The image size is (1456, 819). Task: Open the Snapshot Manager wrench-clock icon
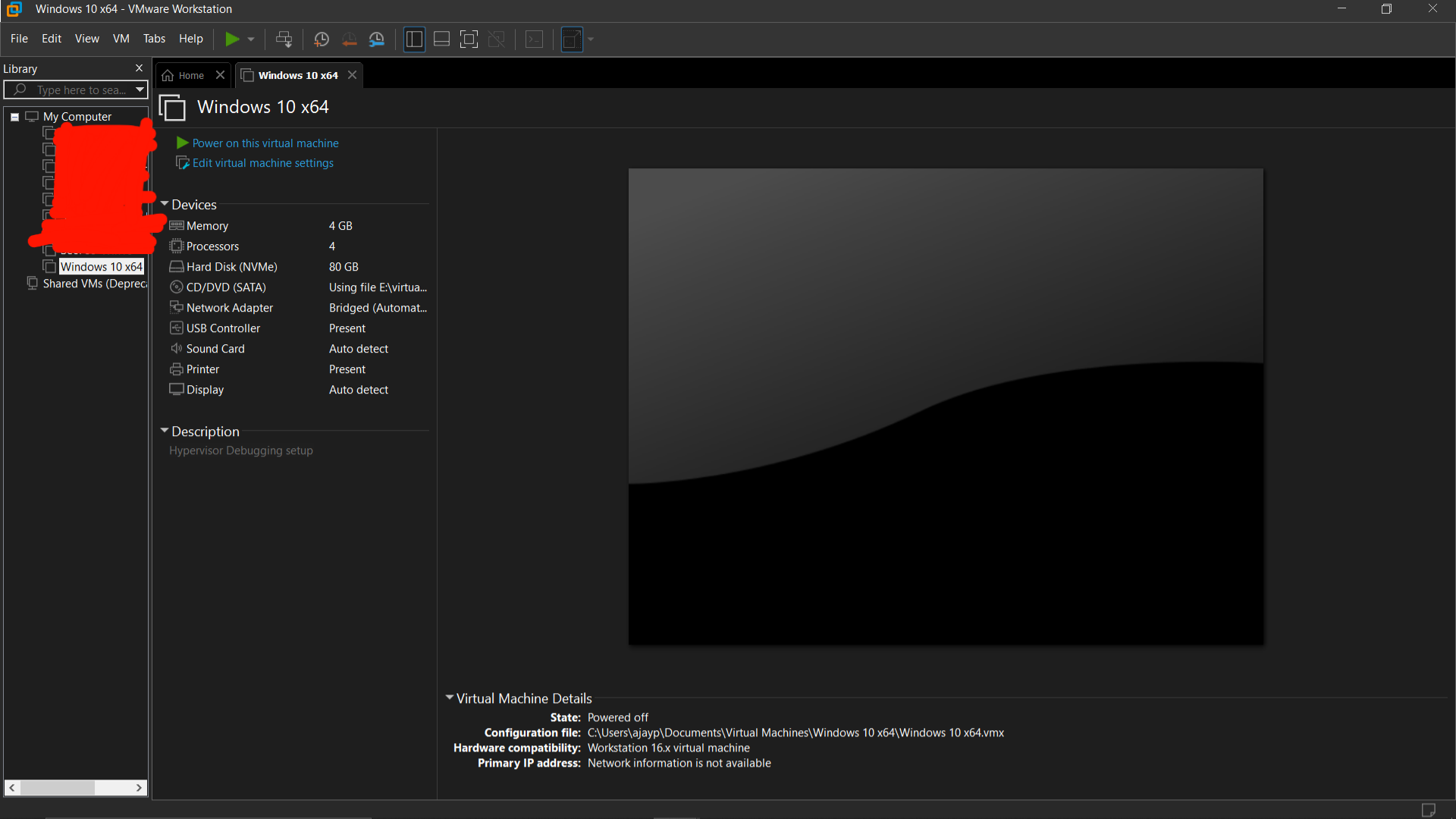coord(377,39)
